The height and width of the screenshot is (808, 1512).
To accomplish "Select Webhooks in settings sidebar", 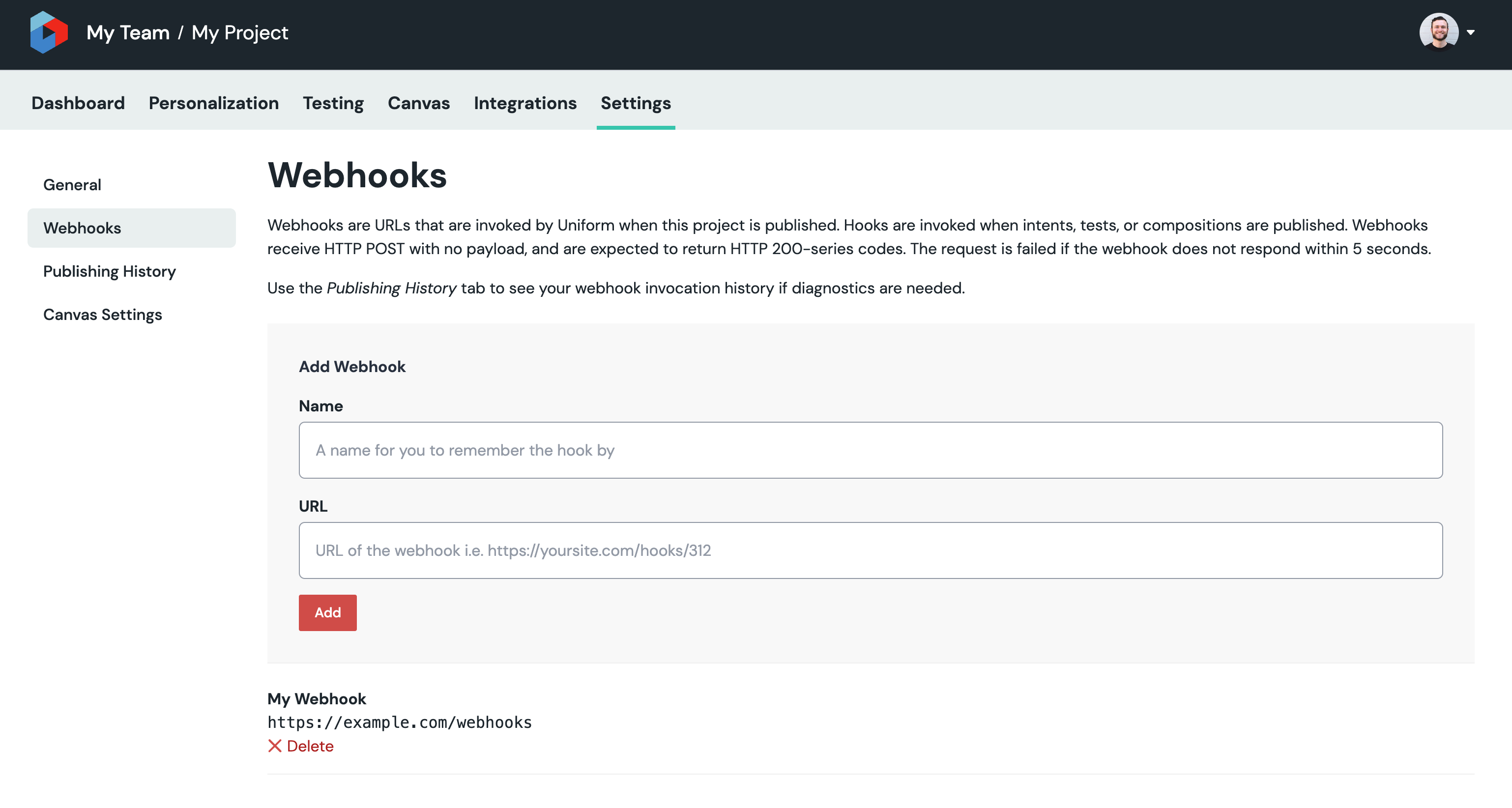I will pos(82,228).
